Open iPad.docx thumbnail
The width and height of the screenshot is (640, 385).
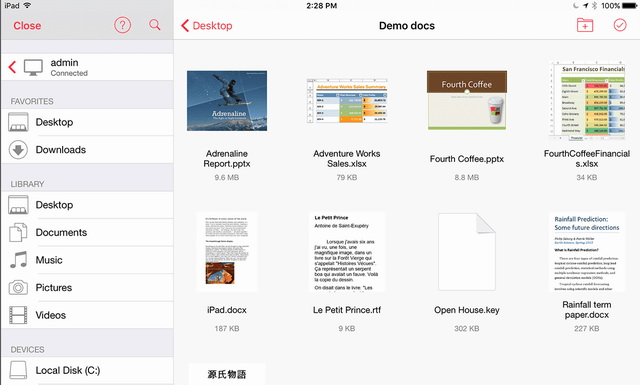click(227, 251)
